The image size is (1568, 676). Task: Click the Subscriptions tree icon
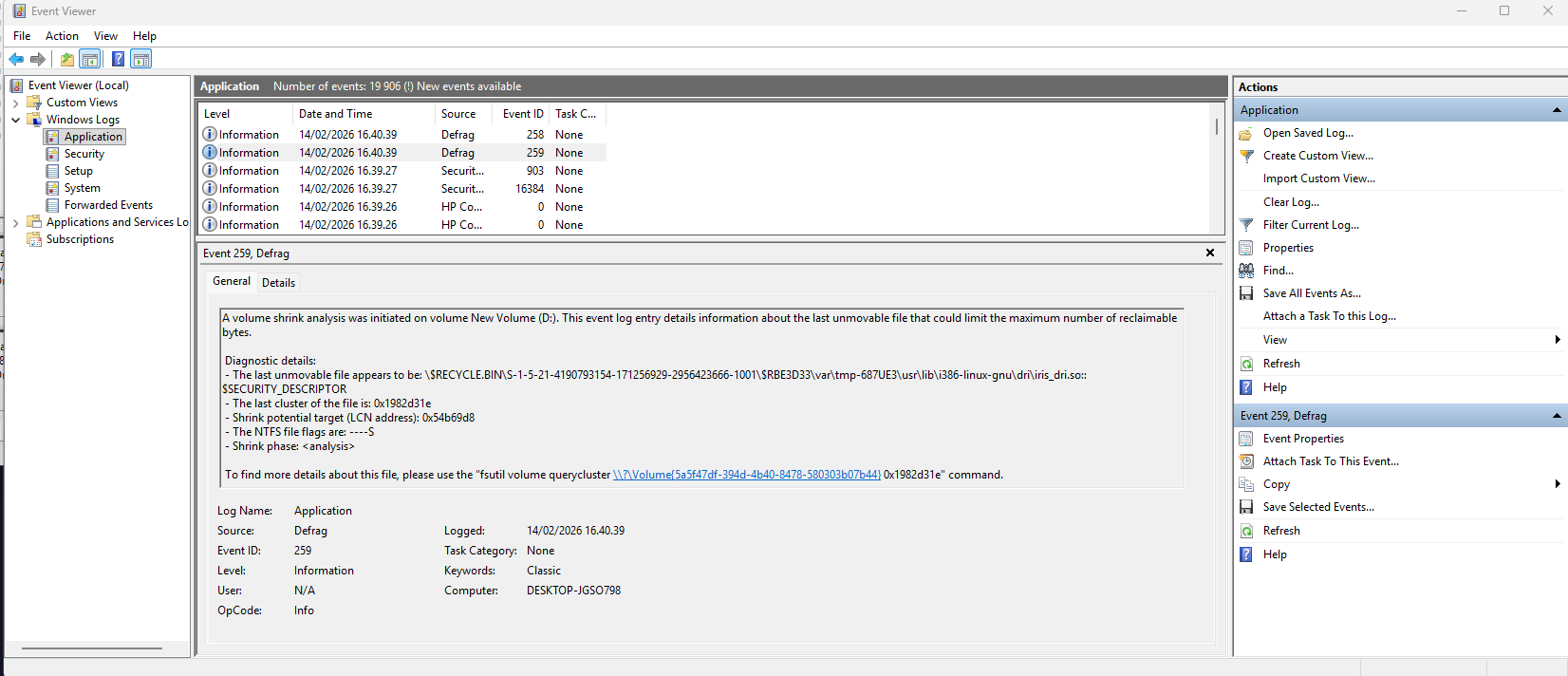point(34,239)
